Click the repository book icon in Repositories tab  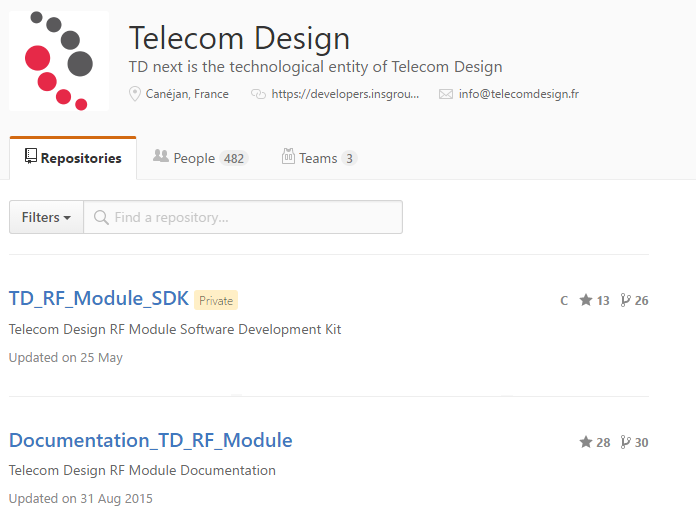pos(31,156)
